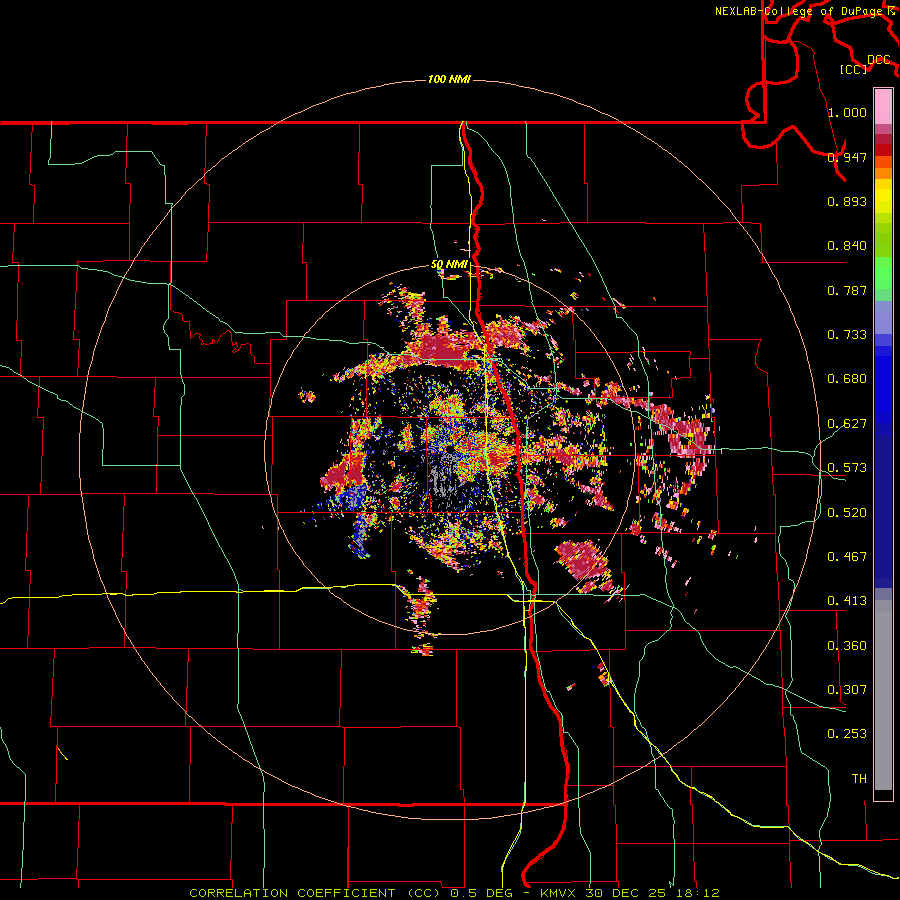Select the 0.947 legend value

847,157
